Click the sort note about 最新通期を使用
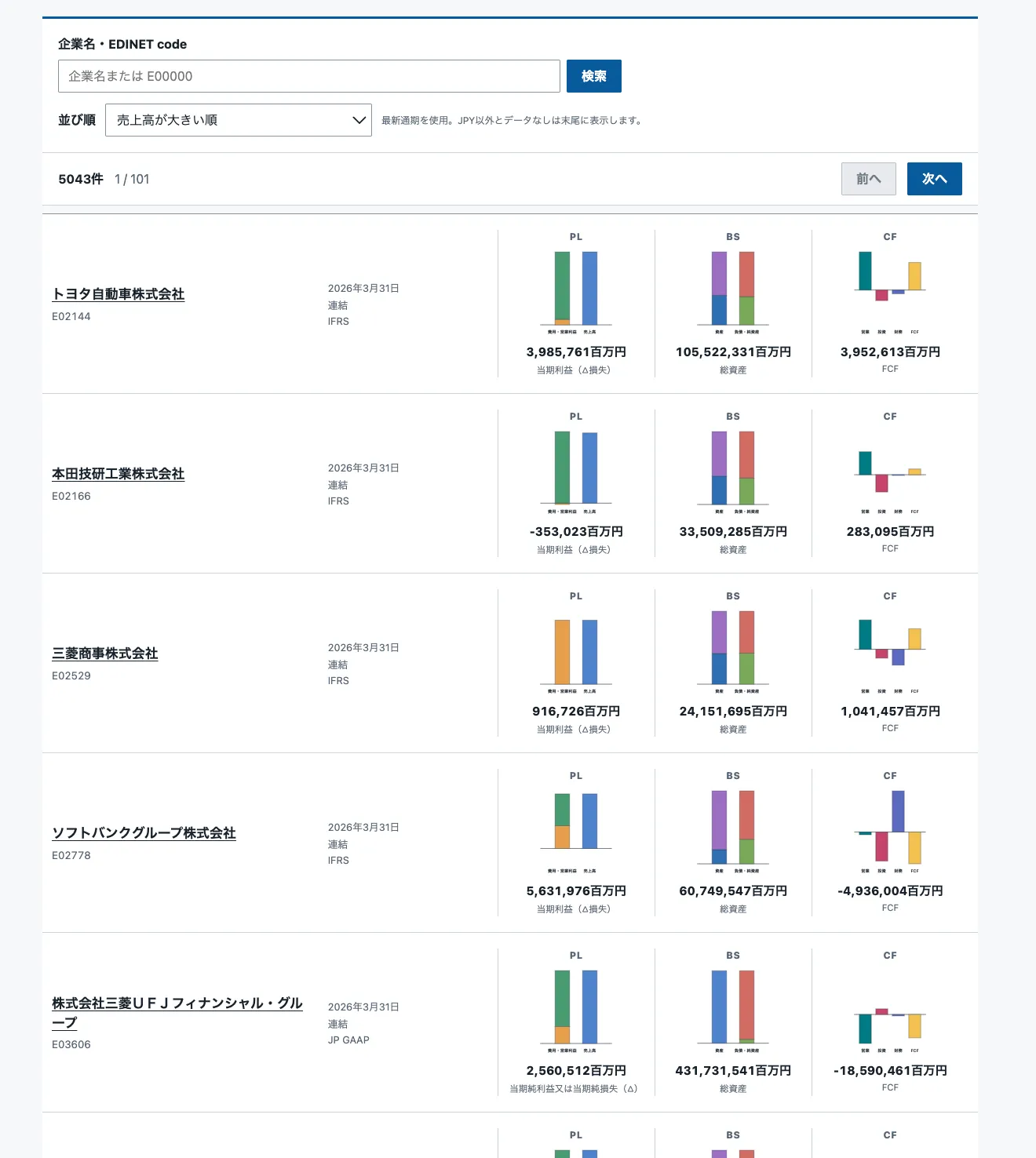This screenshot has height=1158, width=1036. point(513,121)
